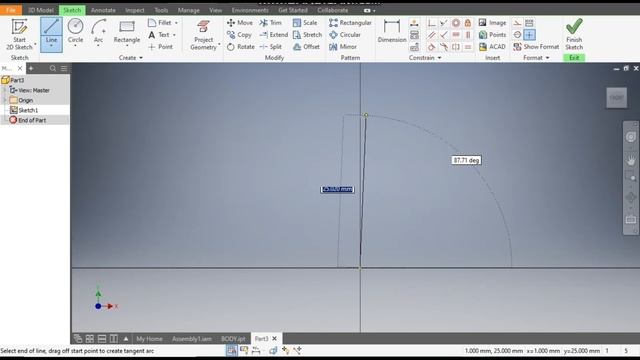Viewport: 640px width, 360px height.
Task: Switch to the Manage tab
Action: coord(189,10)
